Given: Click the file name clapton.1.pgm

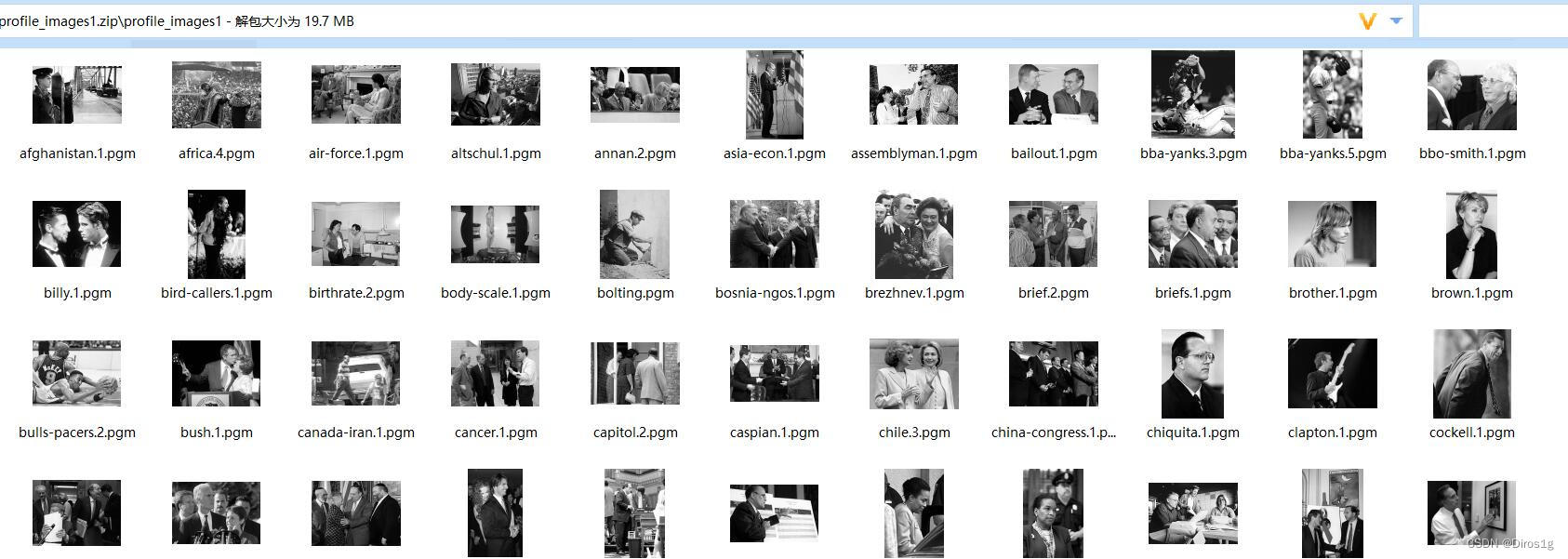Looking at the screenshot, I should coord(1333,433).
